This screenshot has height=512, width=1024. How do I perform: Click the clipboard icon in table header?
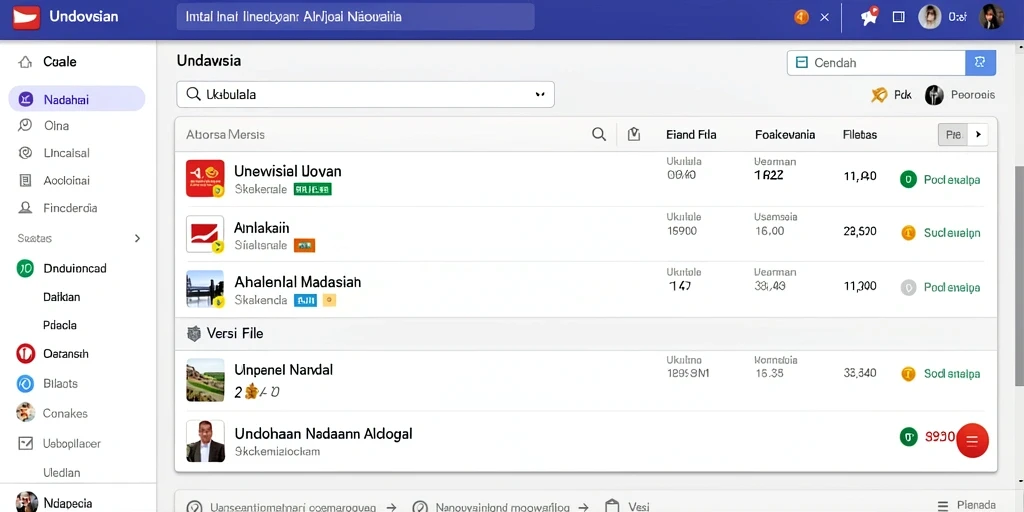(x=633, y=135)
